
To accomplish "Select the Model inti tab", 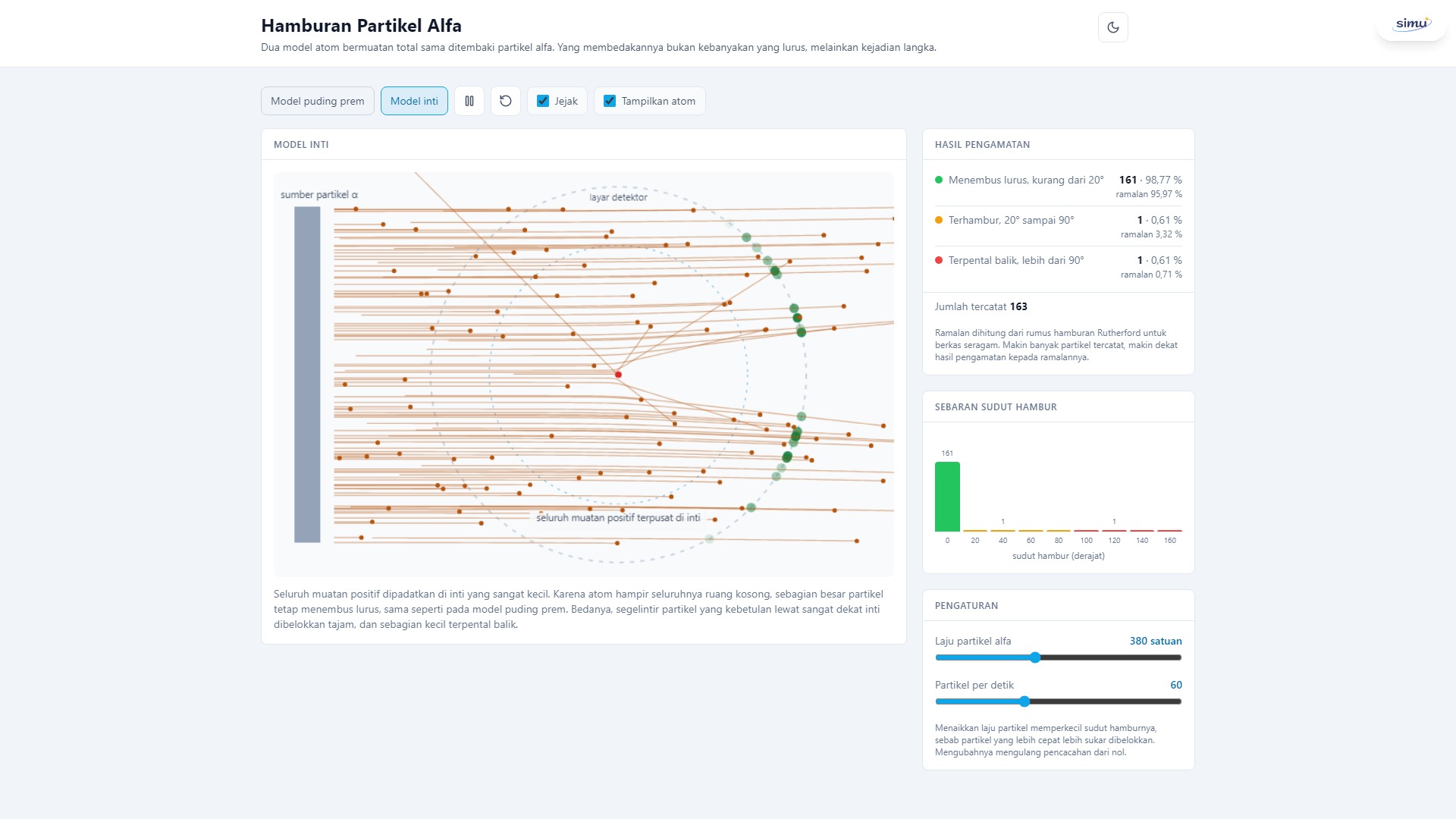I will [x=414, y=101].
